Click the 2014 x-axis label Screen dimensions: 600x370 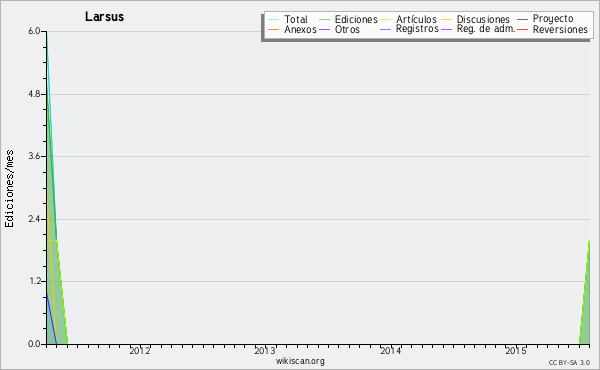(x=390, y=351)
